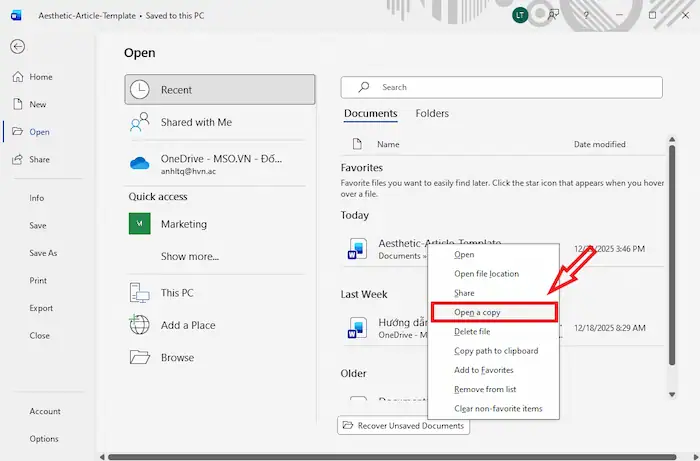Click Add a Place globe icon
Screen dimensions: 700x461
click(x=140, y=325)
